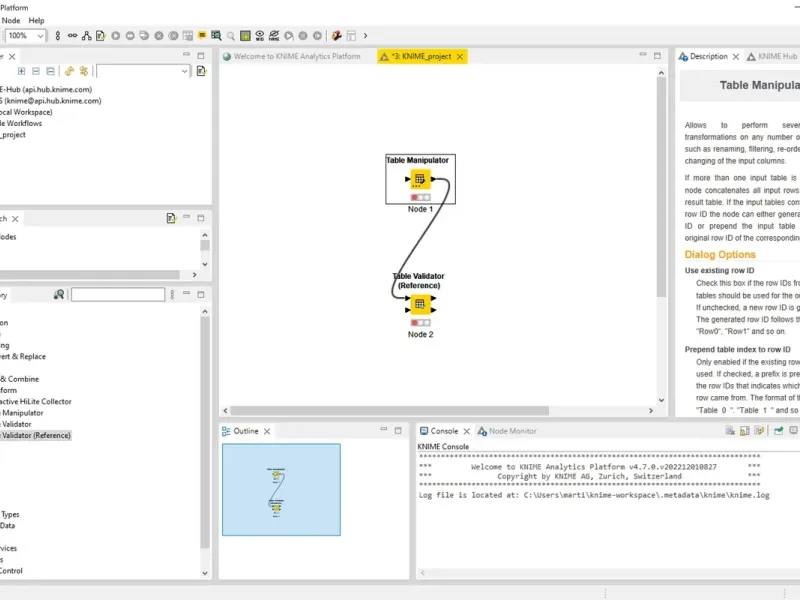
Task: Click the Cancel selected node icon
Action: (159, 36)
